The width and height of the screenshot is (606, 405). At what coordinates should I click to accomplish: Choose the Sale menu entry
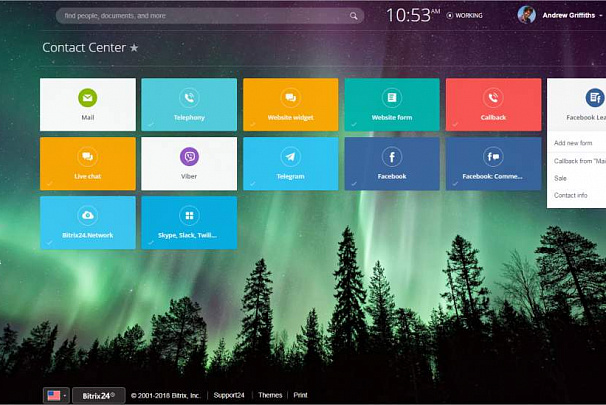tap(560, 178)
